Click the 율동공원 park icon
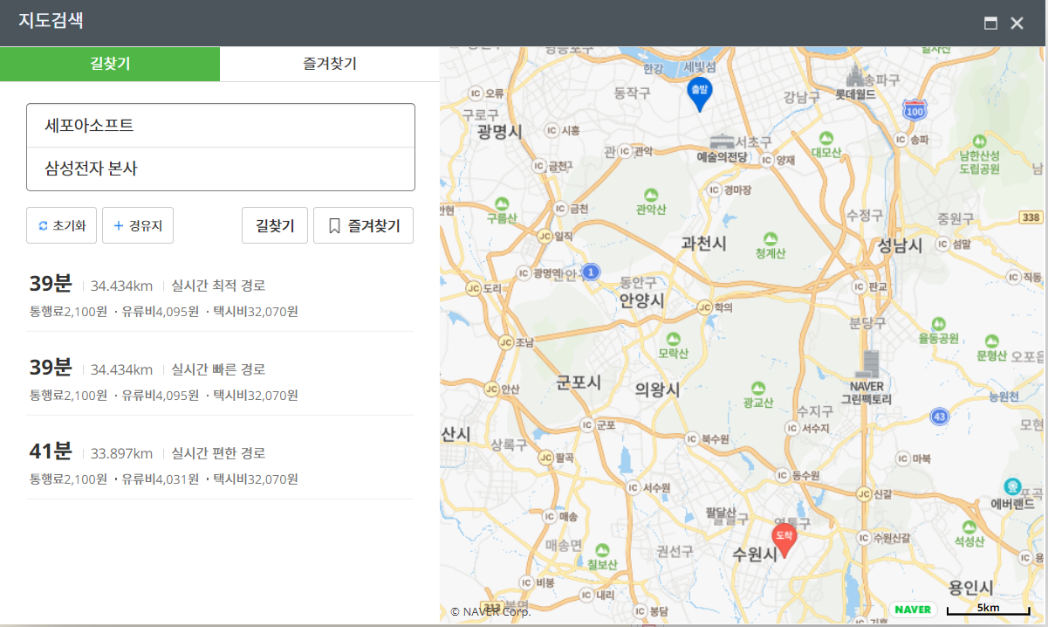Image resolution: width=1048 pixels, height=627 pixels. (x=938, y=324)
